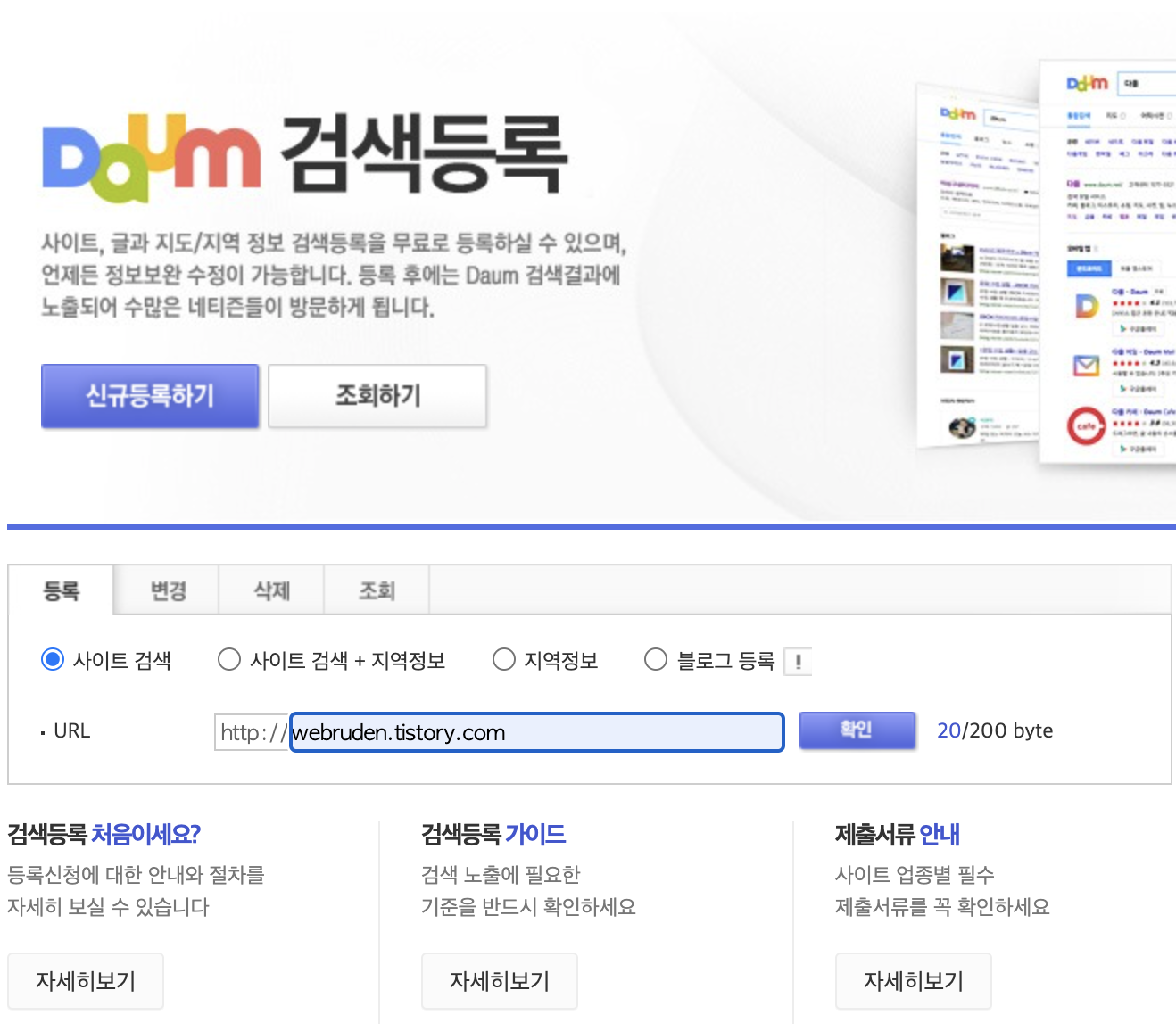The height and width of the screenshot is (1031, 1176).
Task: Click the 검색등록 banner title text
Action: (425, 154)
